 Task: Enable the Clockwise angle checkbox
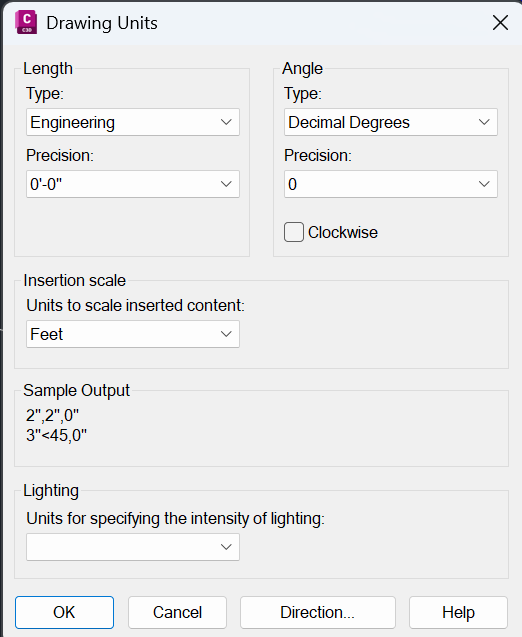point(294,232)
